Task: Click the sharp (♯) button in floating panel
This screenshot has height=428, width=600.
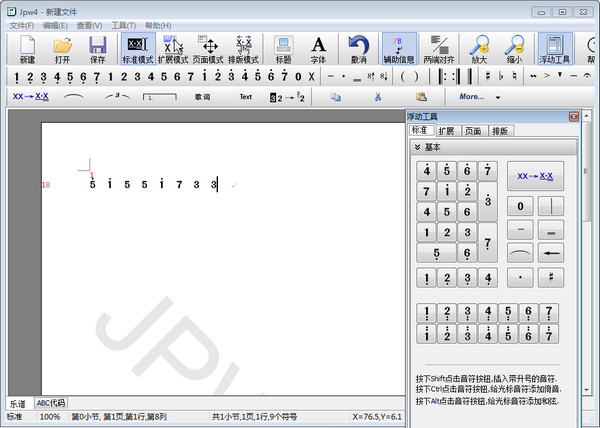Action: tap(551, 277)
